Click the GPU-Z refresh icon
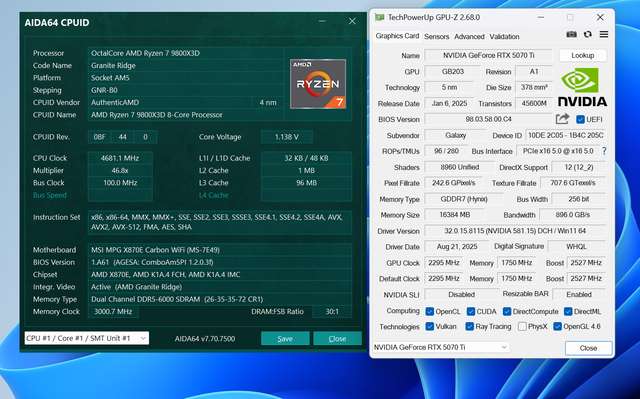640x399 pixels. point(588,35)
